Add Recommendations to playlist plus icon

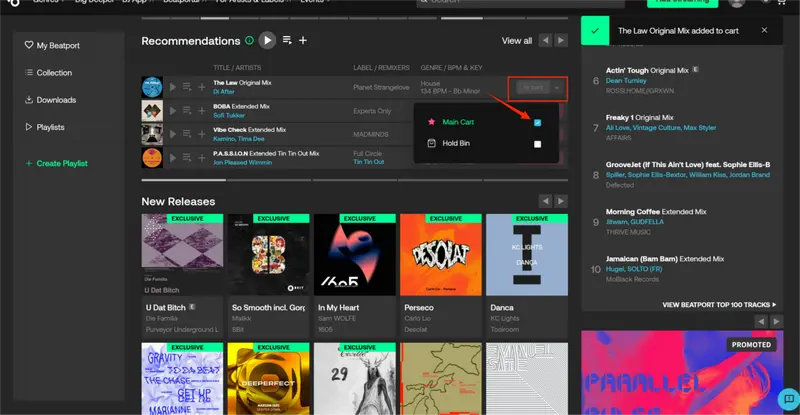pyautogui.click(x=303, y=40)
